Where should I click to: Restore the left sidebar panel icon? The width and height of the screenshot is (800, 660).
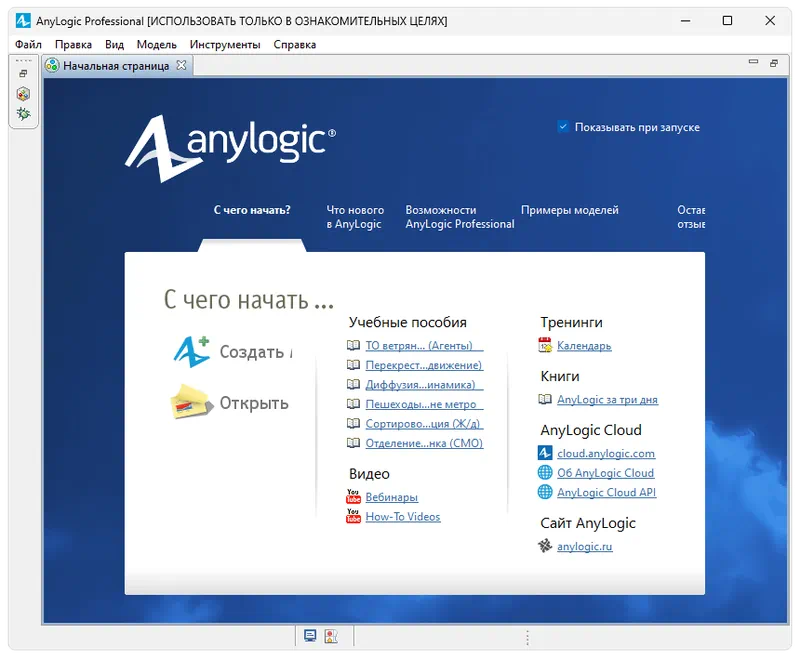[23, 74]
